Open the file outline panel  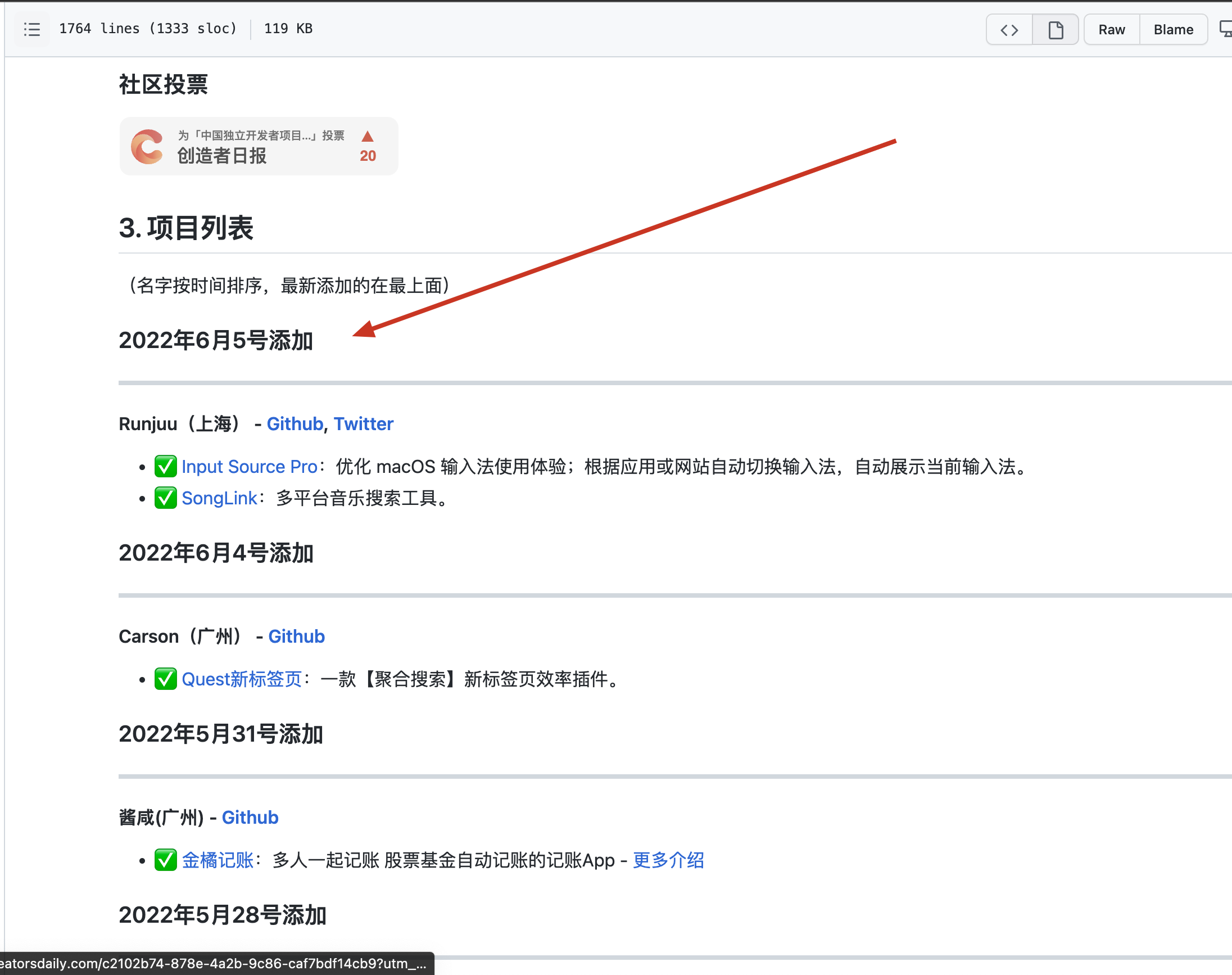31,29
